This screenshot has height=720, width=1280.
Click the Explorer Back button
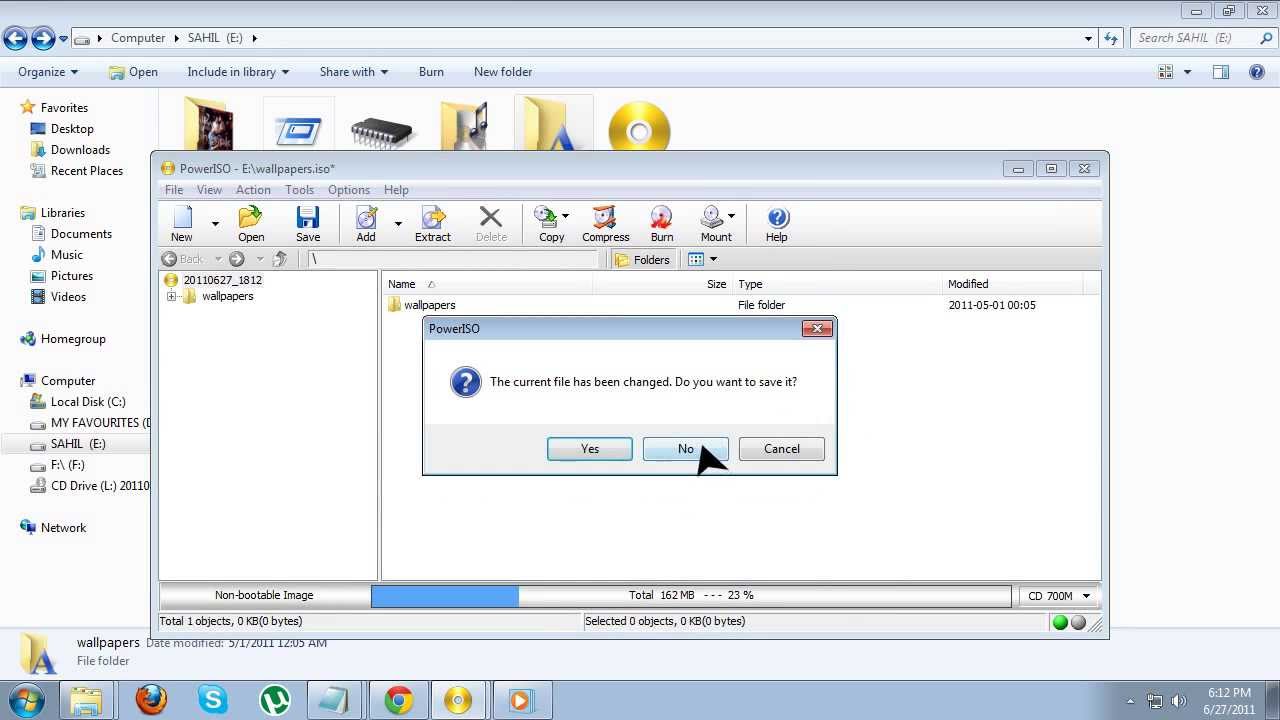point(15,38)
